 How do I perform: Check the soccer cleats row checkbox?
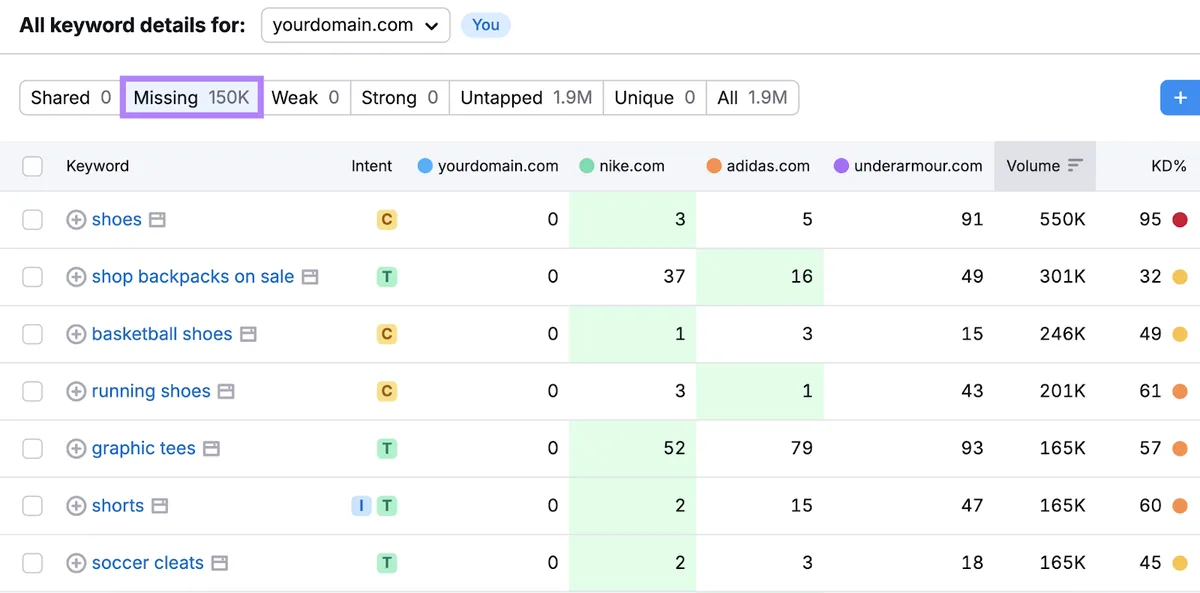[33, 563]
